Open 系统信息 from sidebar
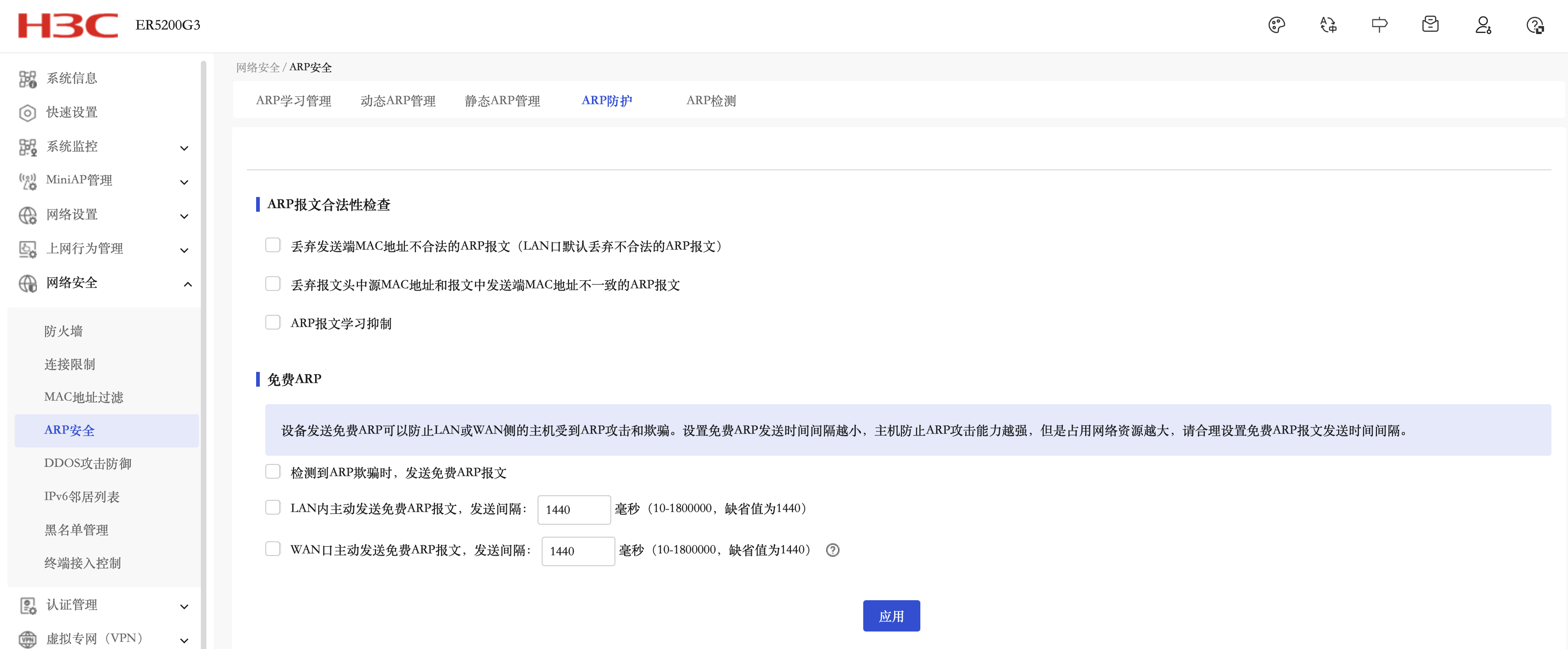The height and width of the screenshot is (649, 1568). 72,78
